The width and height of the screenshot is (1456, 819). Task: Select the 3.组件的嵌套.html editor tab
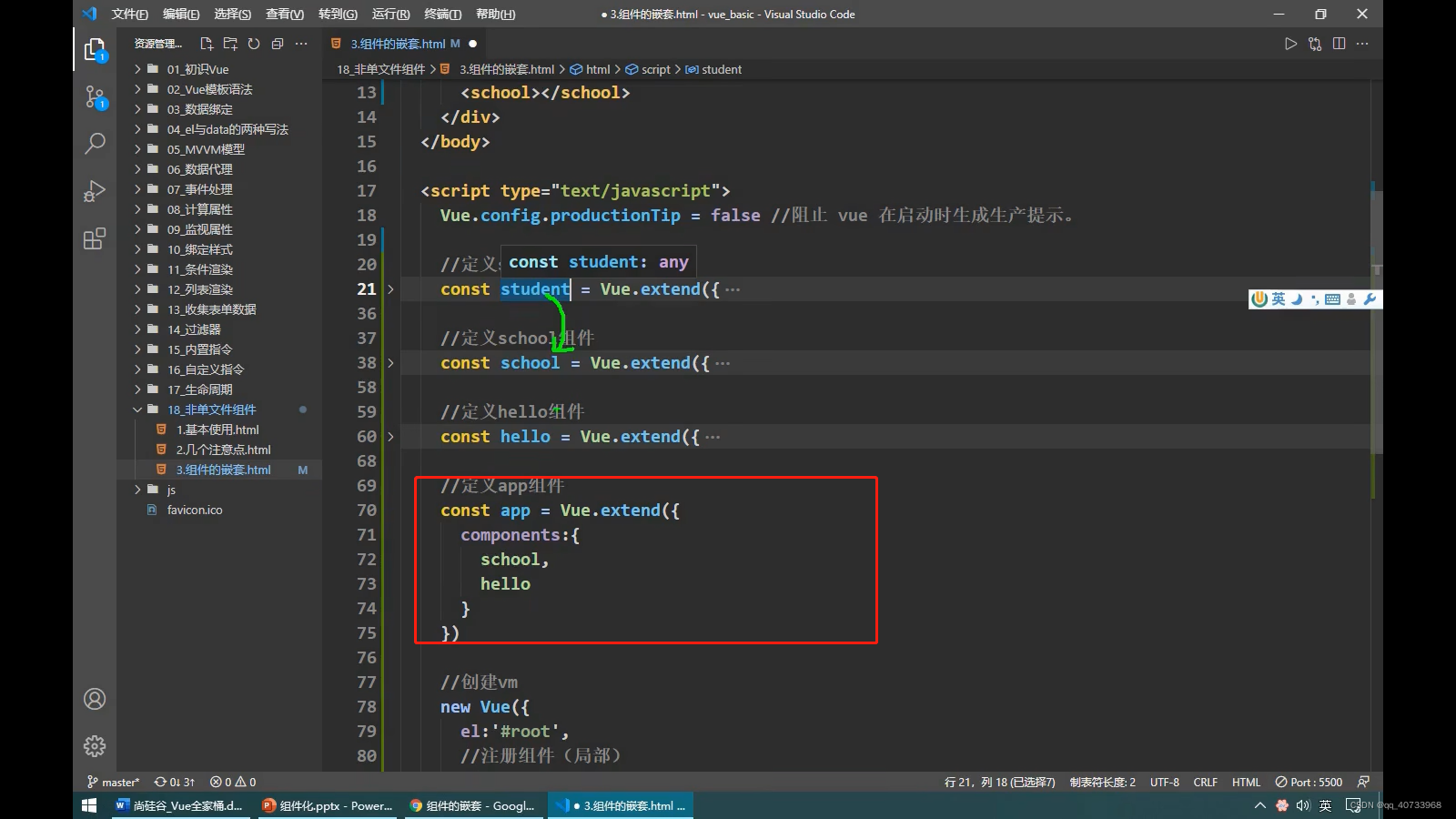point(404,44)
